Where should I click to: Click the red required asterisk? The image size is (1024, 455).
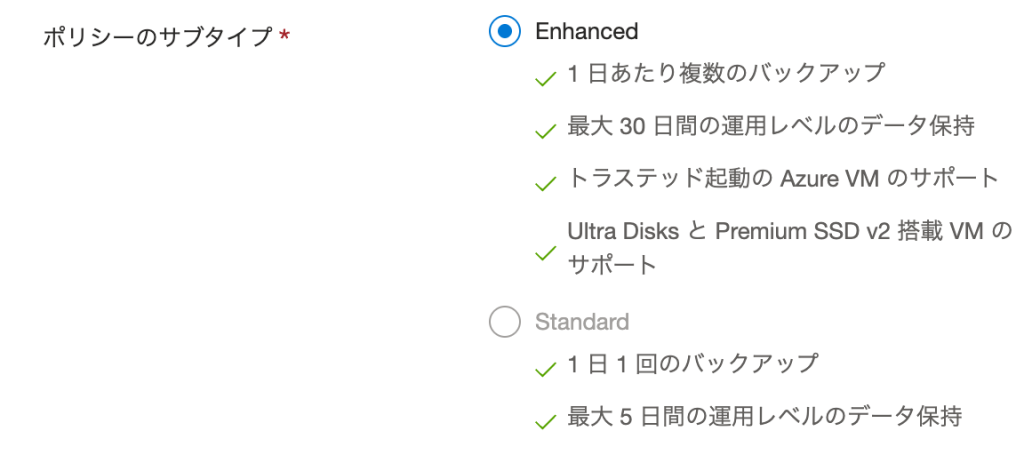tap(285, 38)
